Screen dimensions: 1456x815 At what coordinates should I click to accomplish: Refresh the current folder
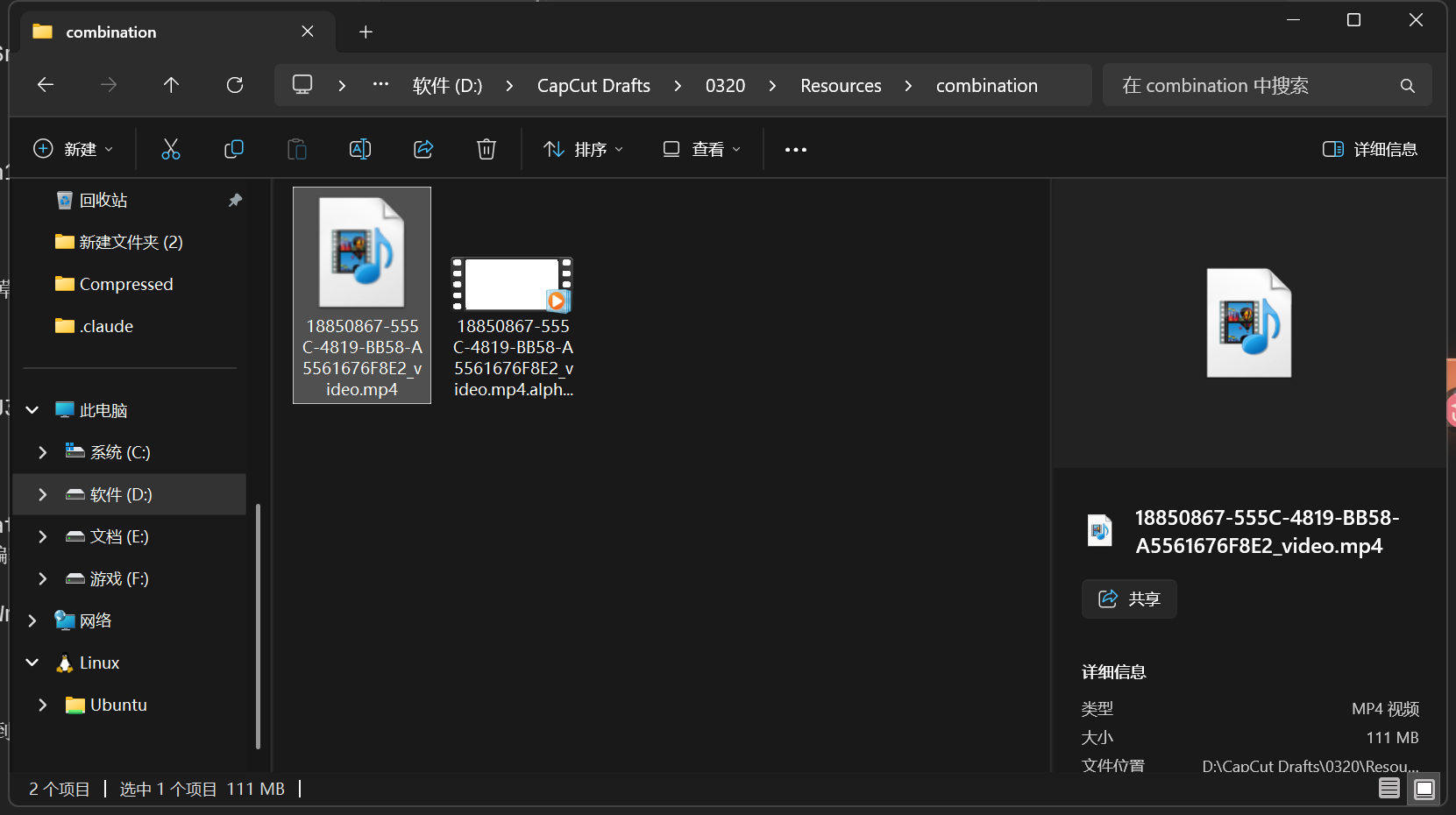235,85
